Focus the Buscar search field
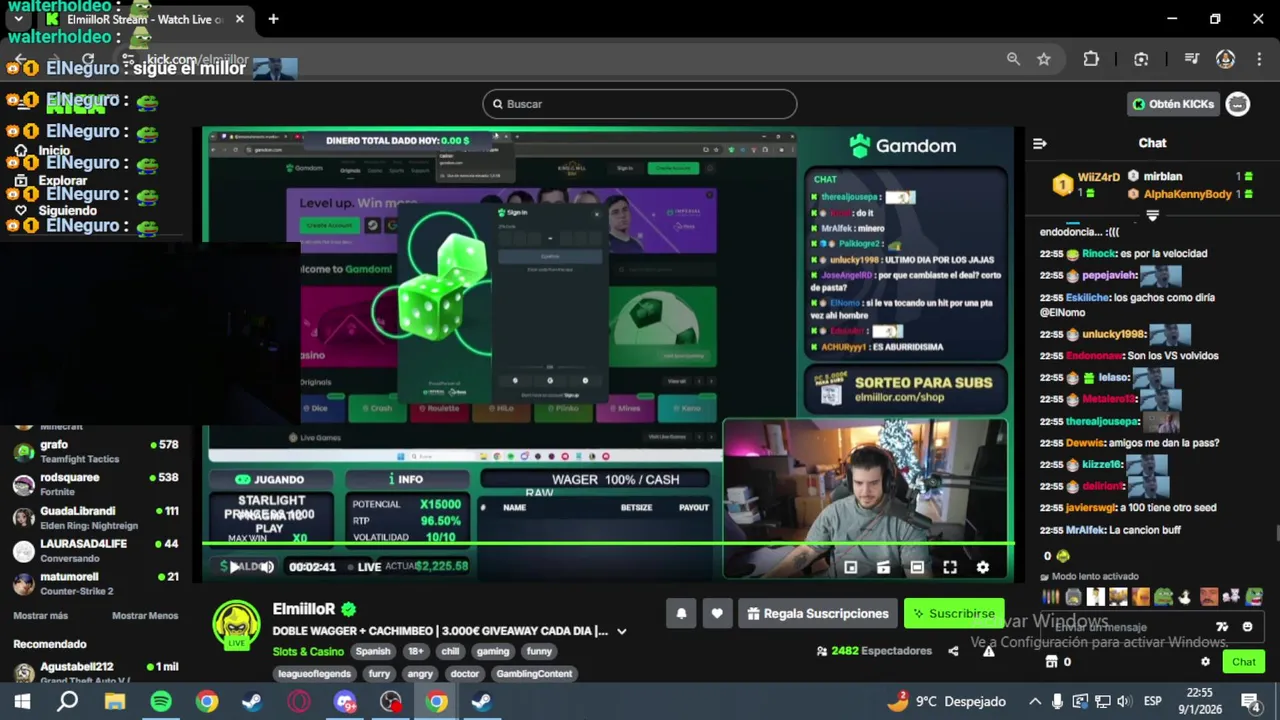Screen dimensions: 1280x720 pyautogui.click(x=640, y=104)
